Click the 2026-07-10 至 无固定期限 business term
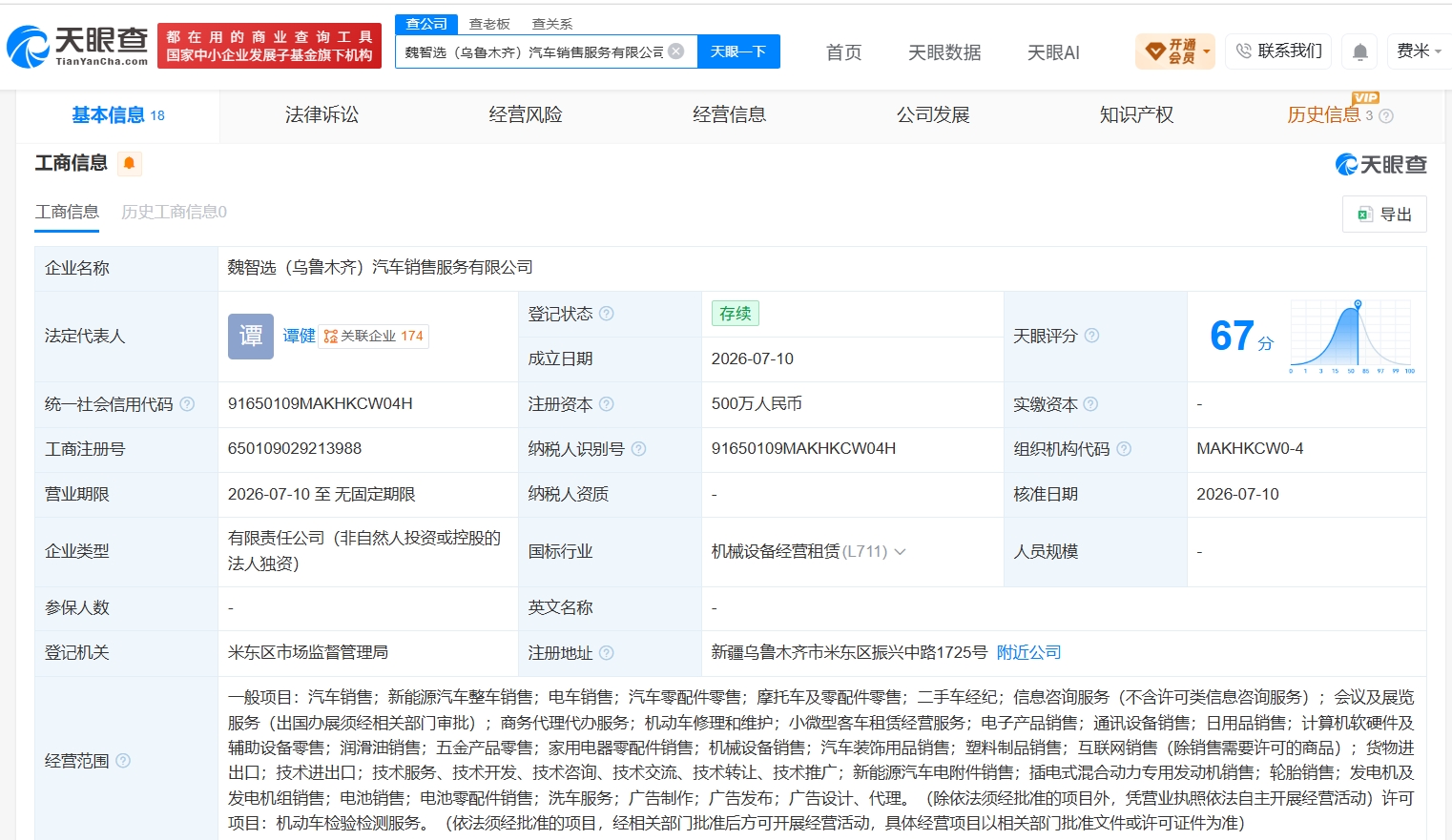The height and width of the screenshot is (840, 1452). click(x=322, y=495)
